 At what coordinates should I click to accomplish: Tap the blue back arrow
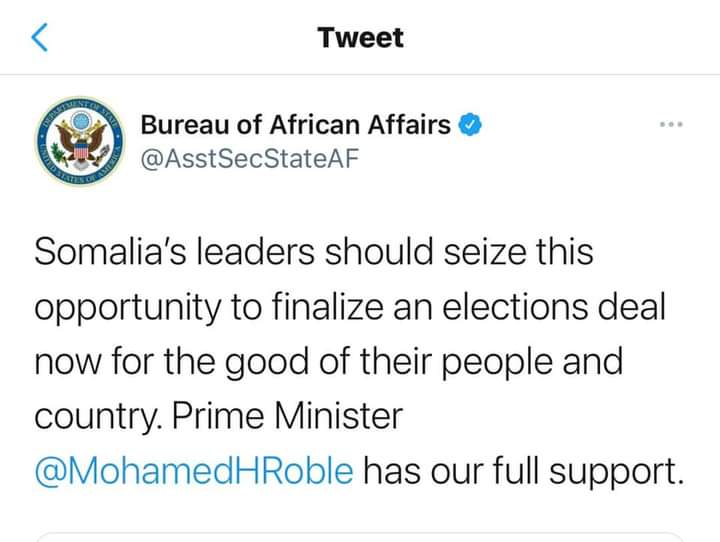coord(39,37)
